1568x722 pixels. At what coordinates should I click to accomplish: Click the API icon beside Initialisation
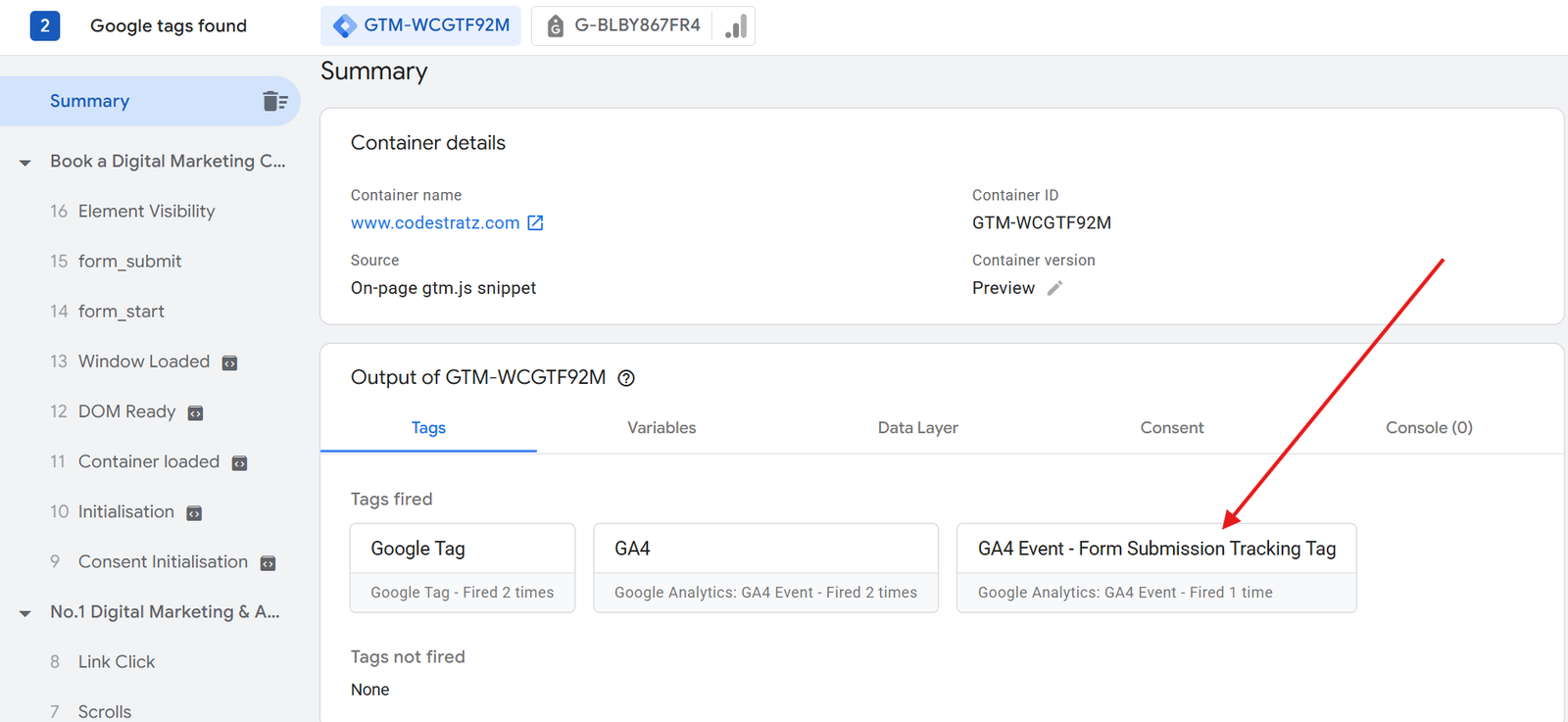tap(194, 513)
